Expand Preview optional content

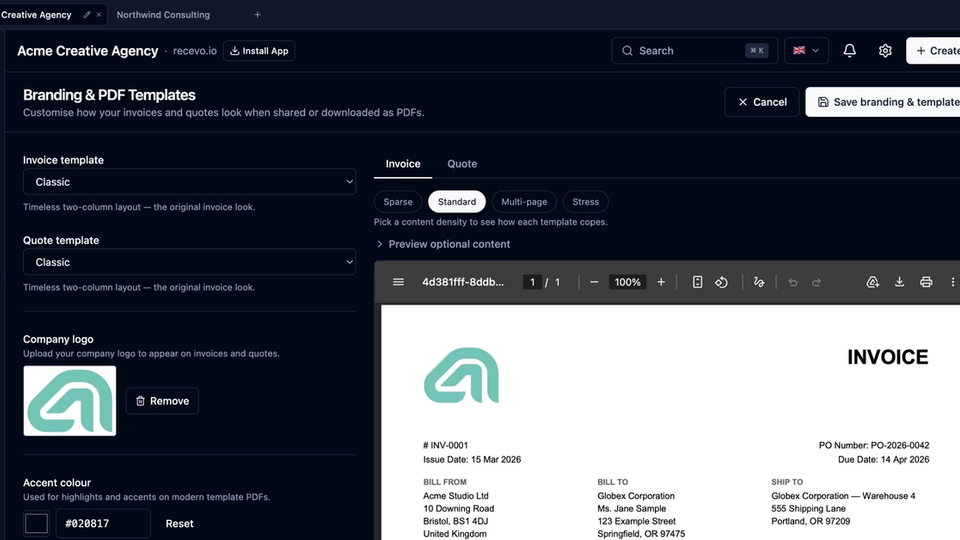coord(443,244)
